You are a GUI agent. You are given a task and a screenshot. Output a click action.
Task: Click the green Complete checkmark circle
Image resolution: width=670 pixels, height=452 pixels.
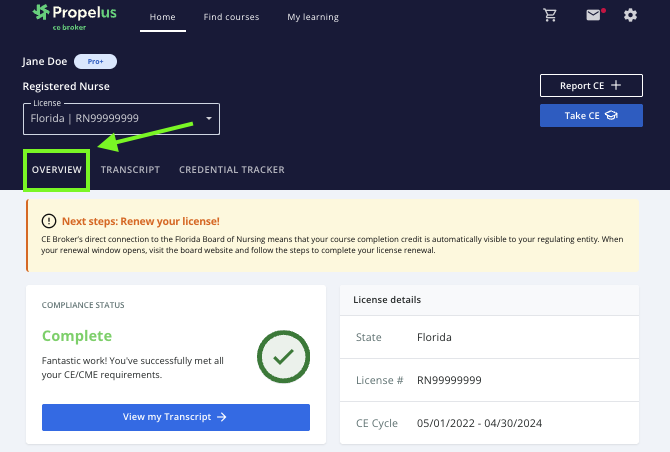[x=283, y=357]
